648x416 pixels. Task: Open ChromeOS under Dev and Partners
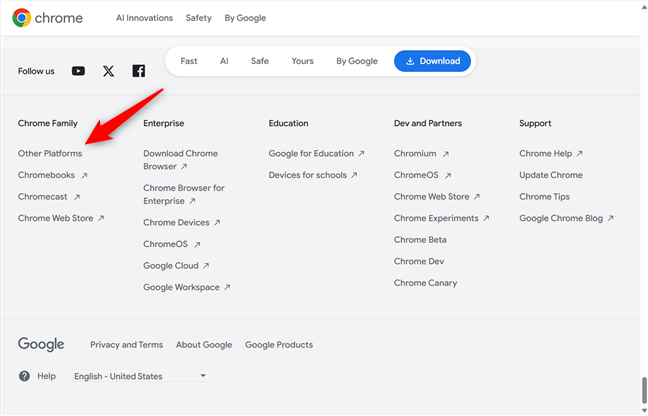[x=422, y=175]
